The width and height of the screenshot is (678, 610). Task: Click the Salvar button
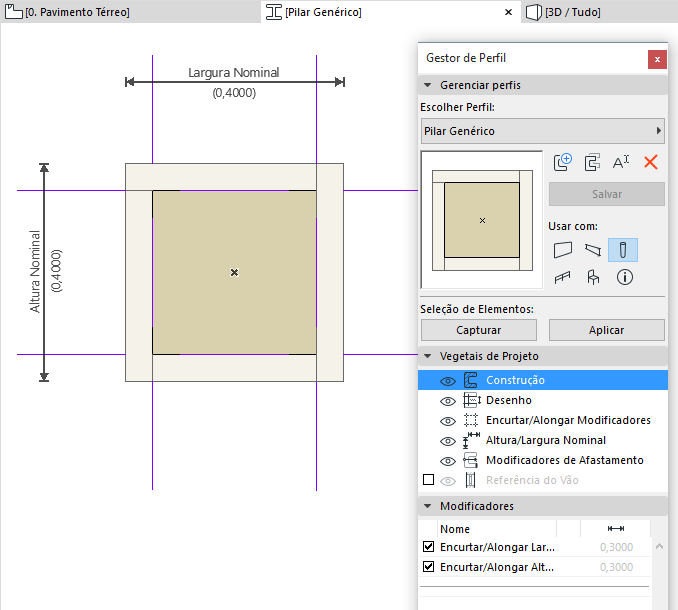coord(607,194)
